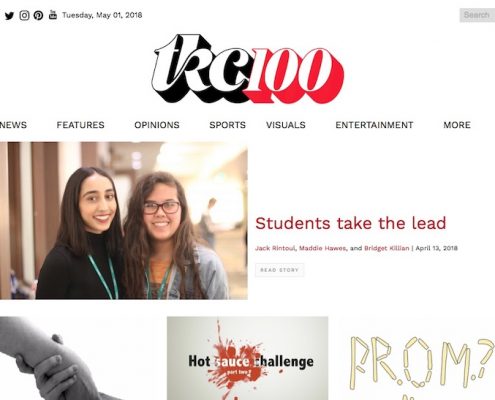View author Jack Rintoul's page
495x400 pixels.
pos(275,248)
